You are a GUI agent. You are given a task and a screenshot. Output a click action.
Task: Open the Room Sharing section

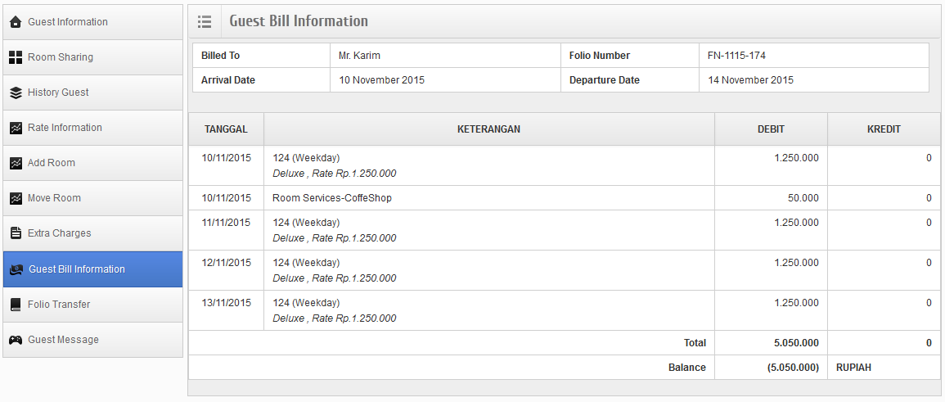[60, 58]
